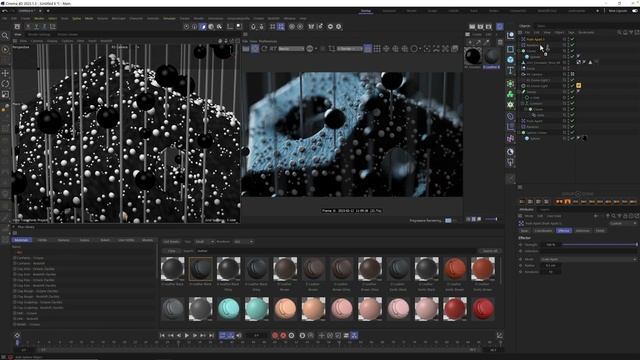This screenshot has height=360, width=640.
Task: Play the animation forward
Action: coord(187,336)
